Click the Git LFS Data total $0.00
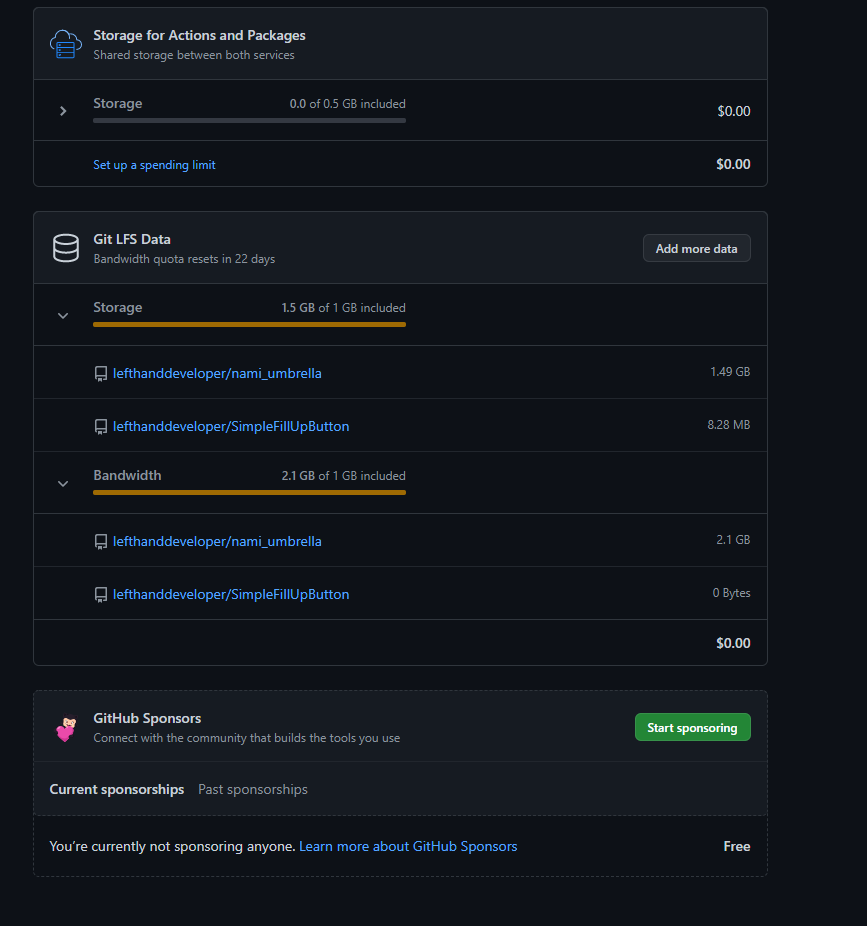Viewport: 867px width, 926px height. click(733, 643)
